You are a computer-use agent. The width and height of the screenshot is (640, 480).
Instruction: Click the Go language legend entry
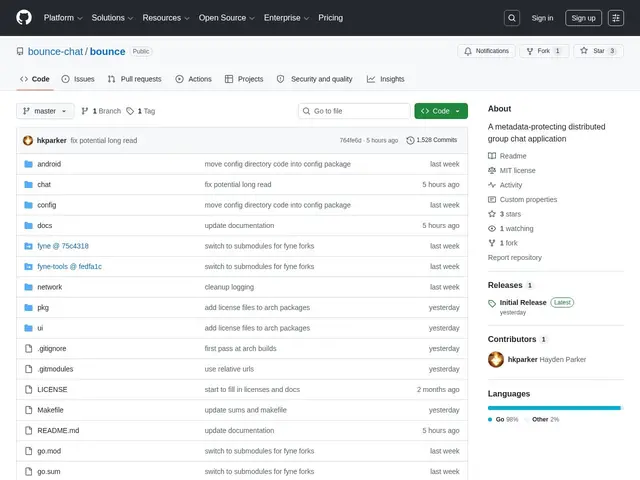click(503, 419)
